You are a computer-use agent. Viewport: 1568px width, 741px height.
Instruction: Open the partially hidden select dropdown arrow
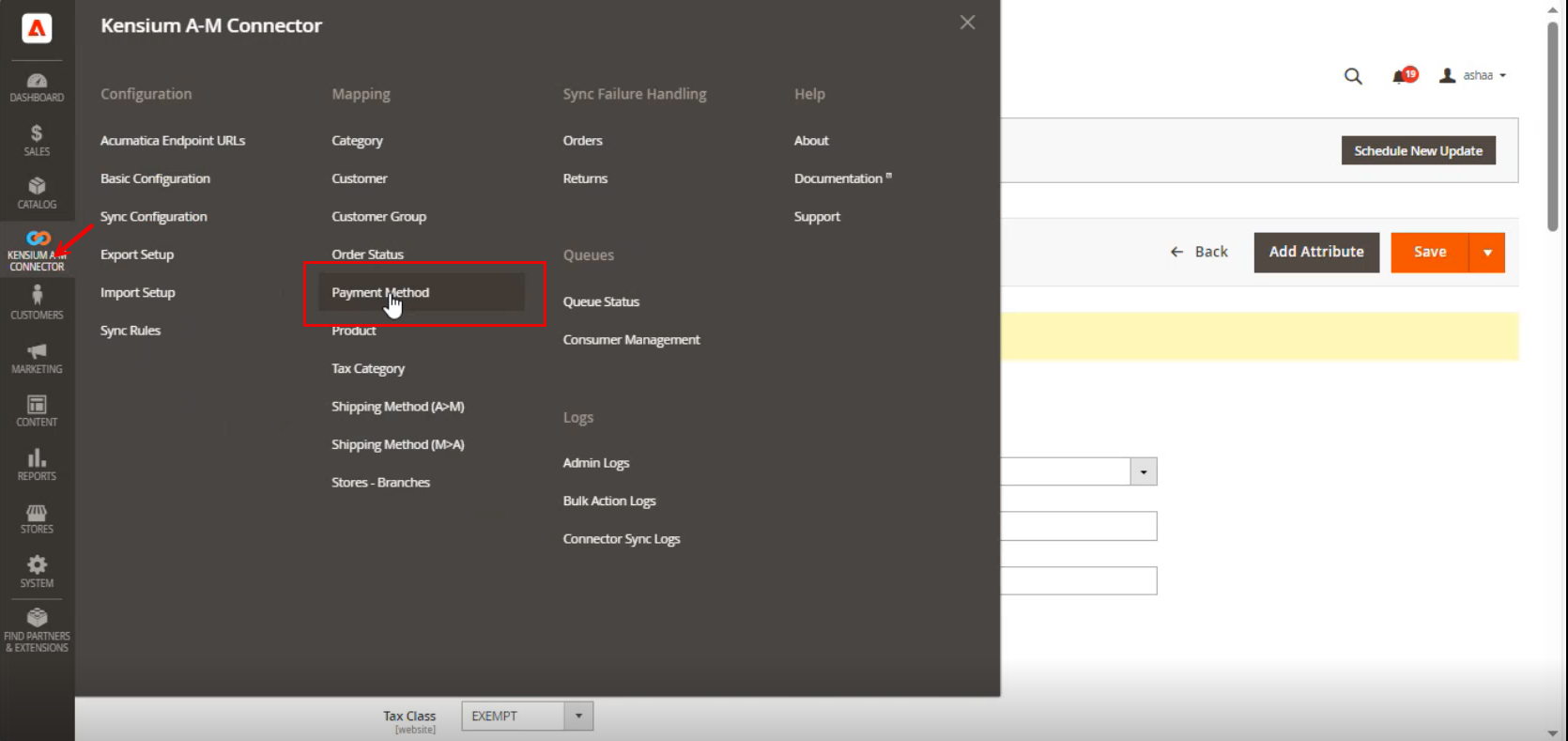click(1144, 471)
